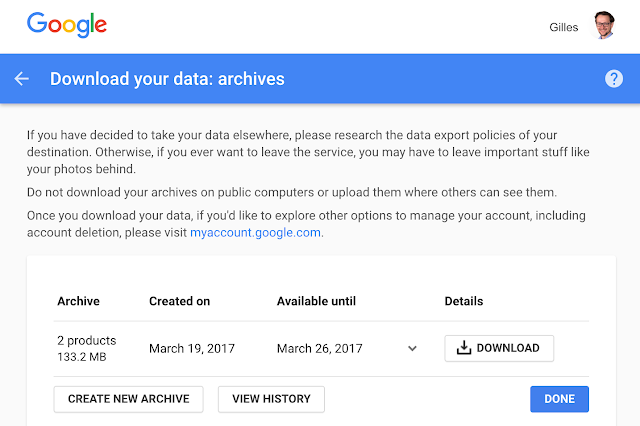Click the March 19, 2017 creation date

(191, 348)
